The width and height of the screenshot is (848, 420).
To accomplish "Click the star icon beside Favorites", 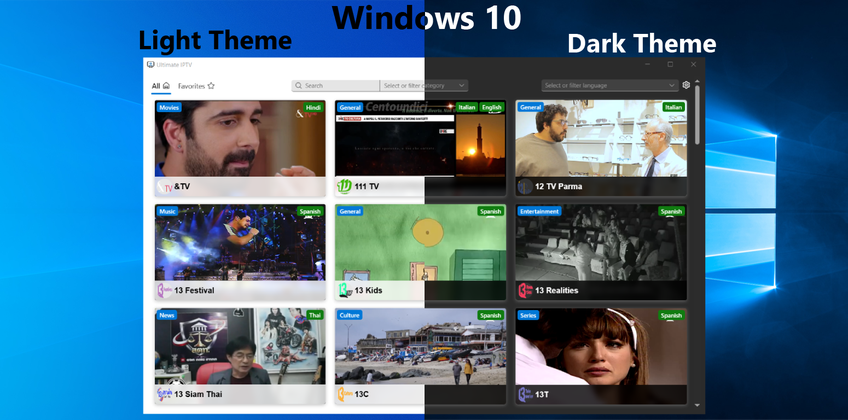I will click(211, 85).
